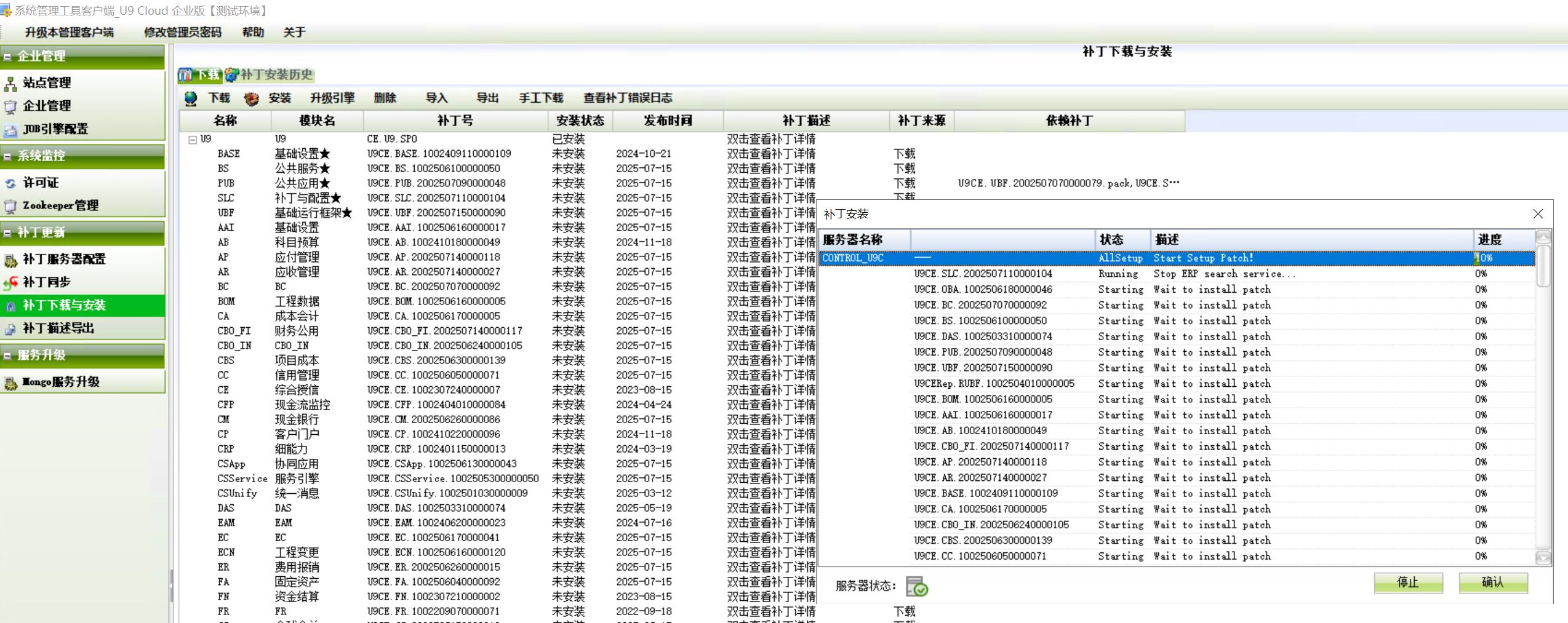The height and width of the screenshot is (623, 1568).
Task: Click 查看补丁错误日志 toolbar button
Action: (628, 98)
